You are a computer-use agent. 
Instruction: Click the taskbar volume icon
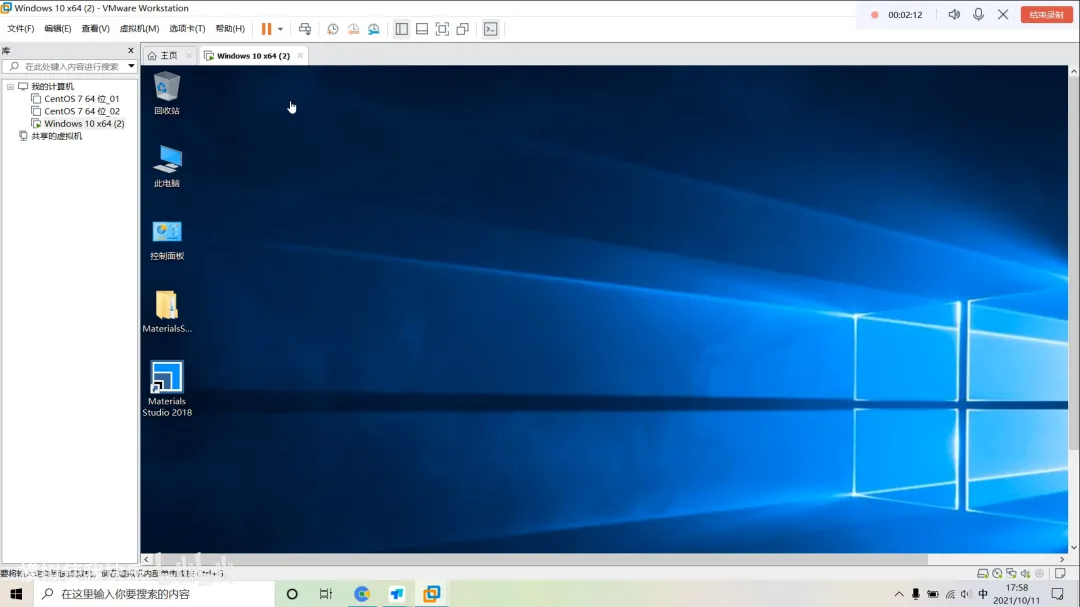[966, 594]
